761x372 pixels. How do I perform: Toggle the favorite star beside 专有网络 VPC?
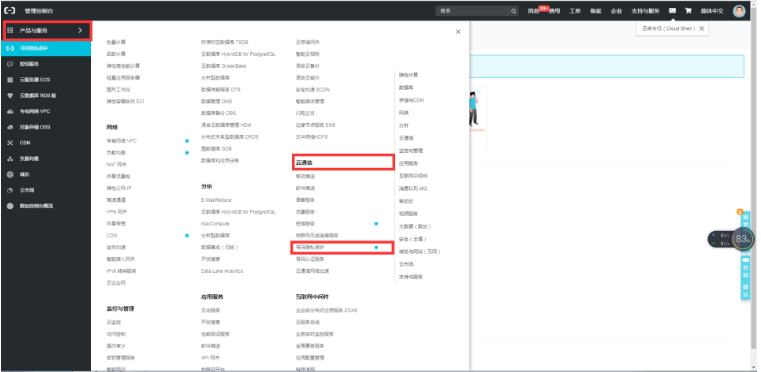187,141
